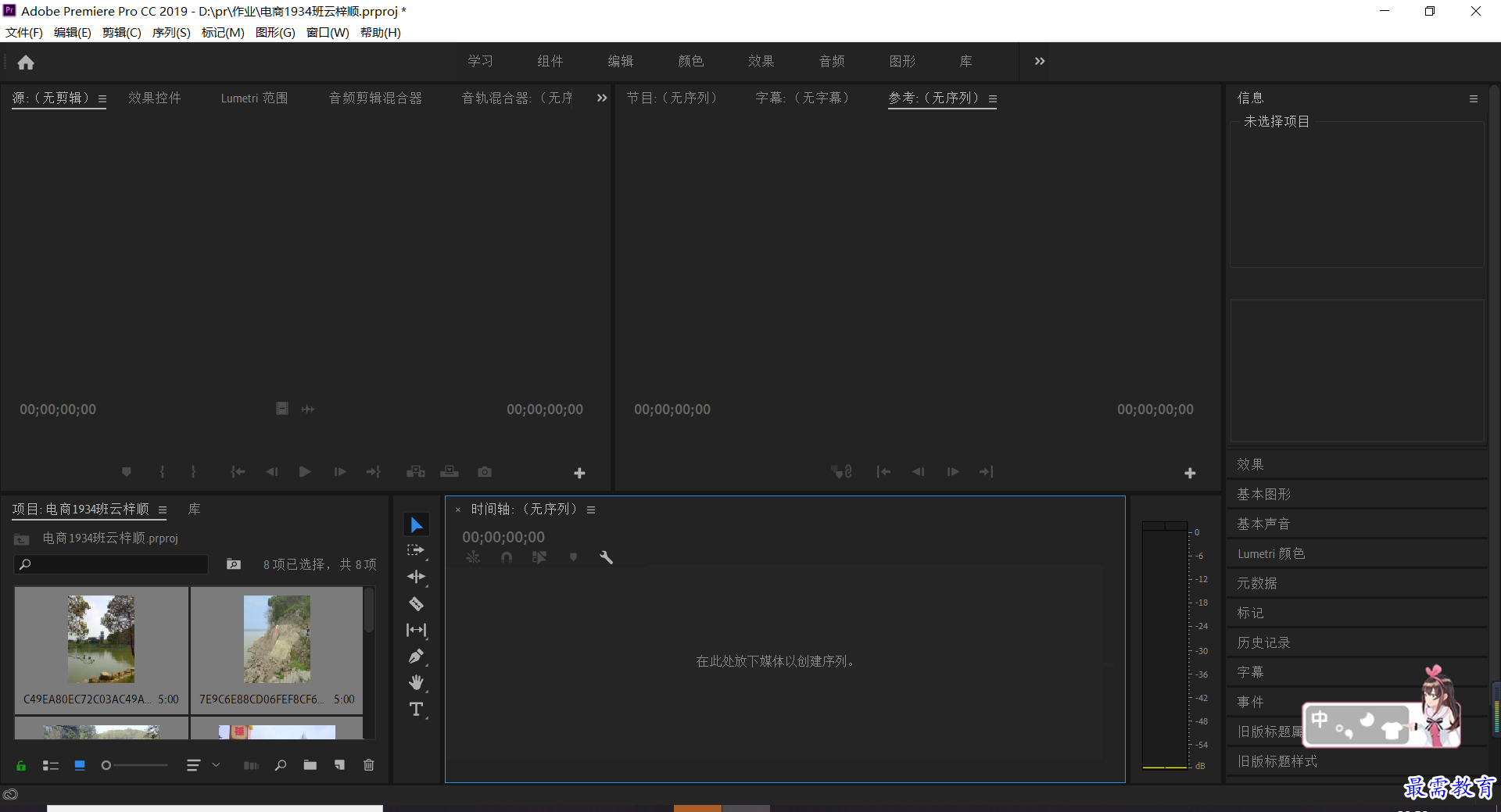Viewport: 1501px width, 812px height.
Task: Switch project panel to icon view
Action: coord(80,766)
